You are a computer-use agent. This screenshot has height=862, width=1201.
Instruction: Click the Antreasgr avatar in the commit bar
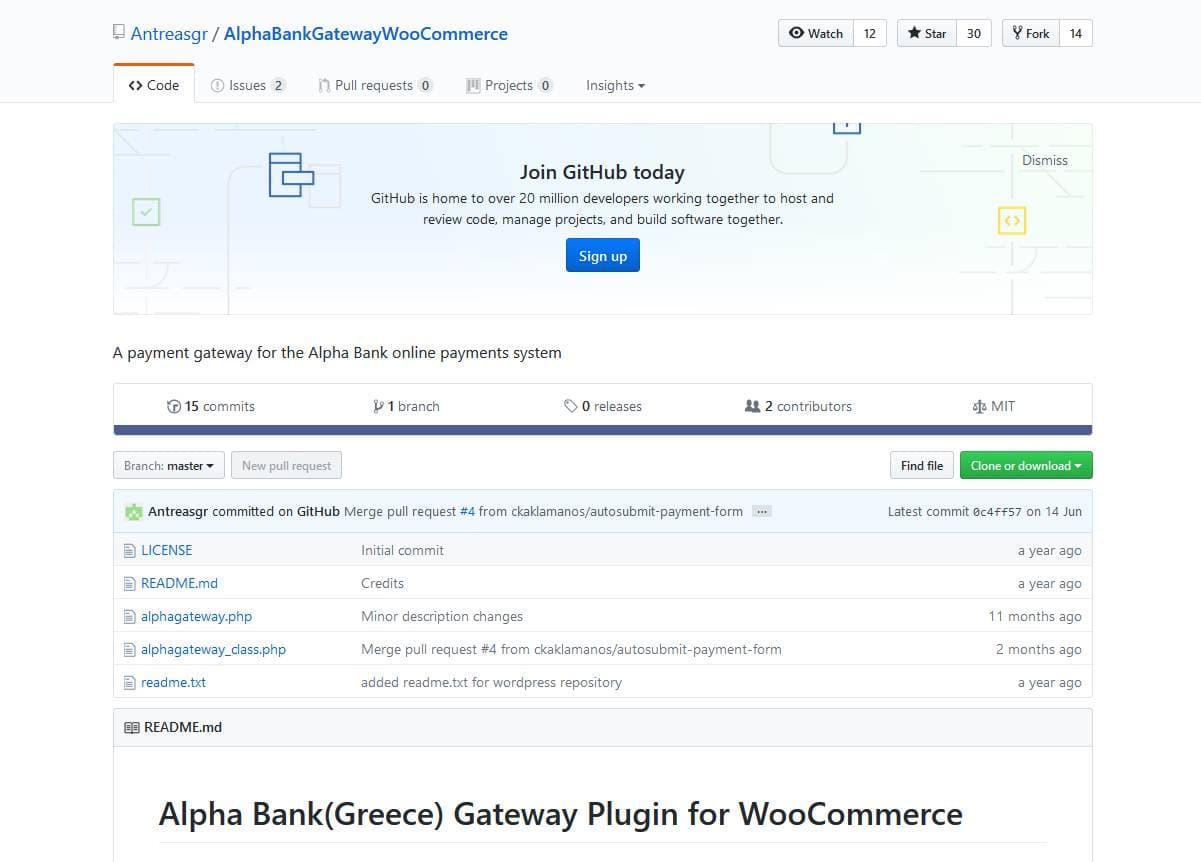tap(134, 512)
